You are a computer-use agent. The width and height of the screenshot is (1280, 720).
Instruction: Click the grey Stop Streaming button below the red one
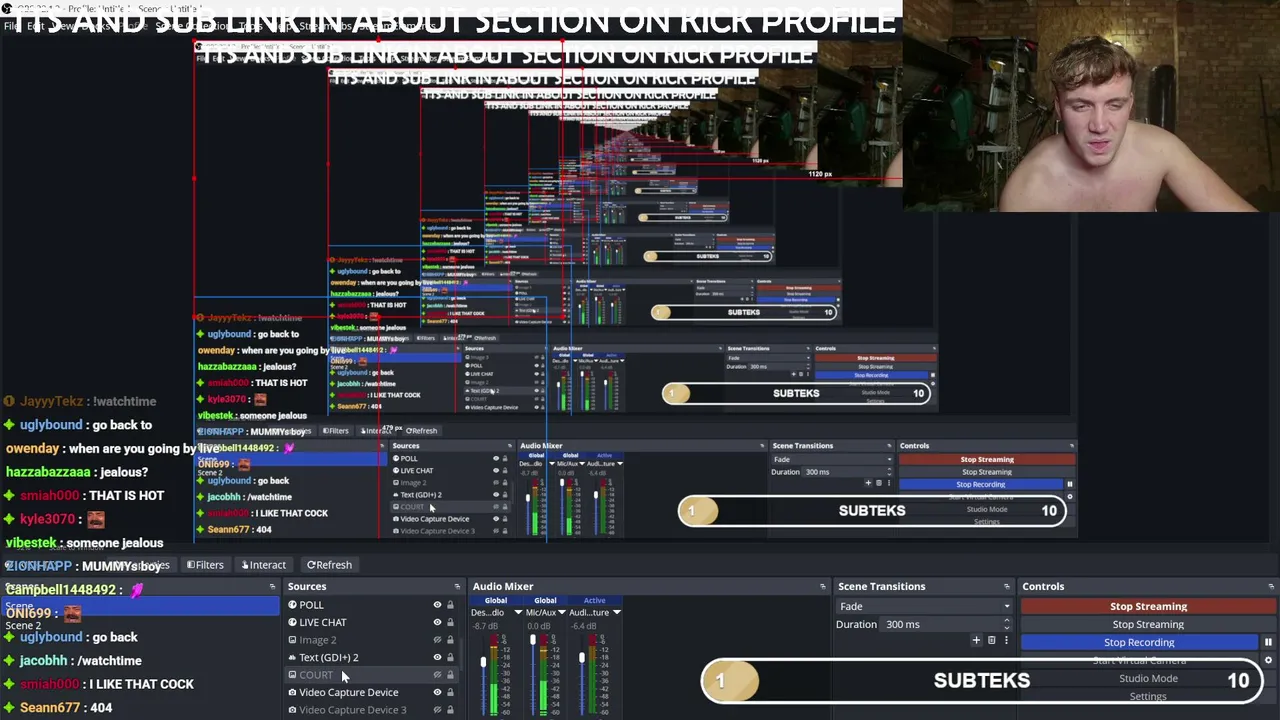(1148, 624)
